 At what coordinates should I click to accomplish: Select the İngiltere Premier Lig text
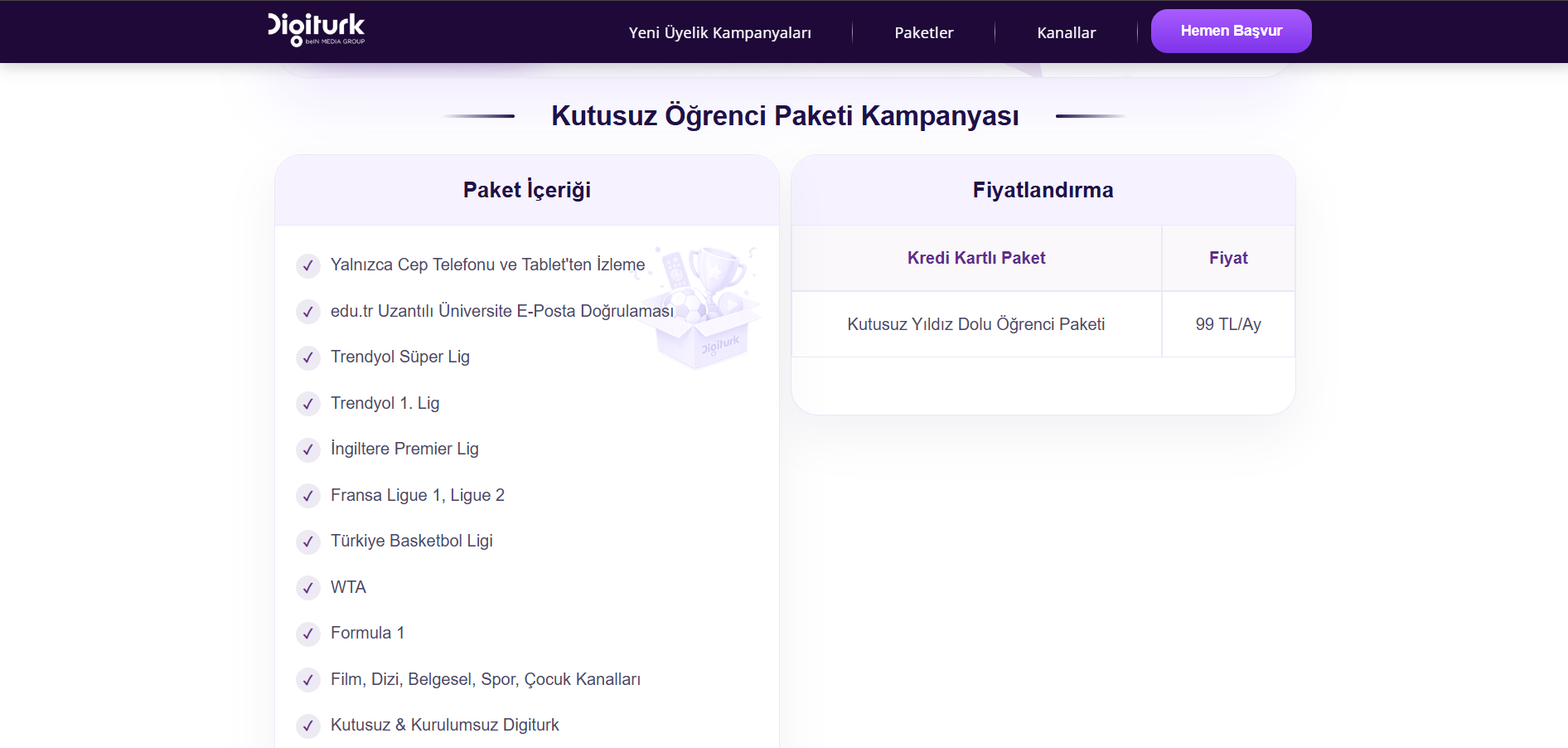[x=404, y=449]
